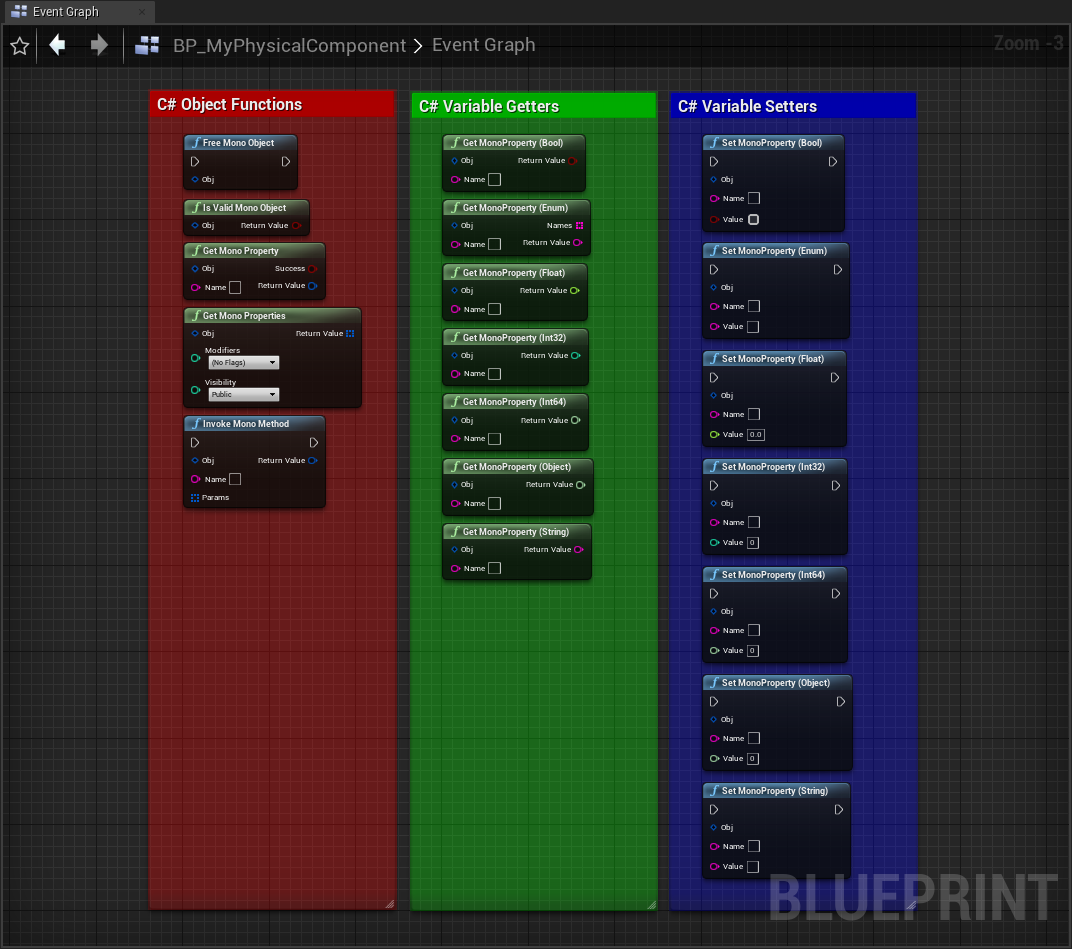The image size is (1072, 949).
Task: Click the Name field on Get MonoProperty (Enum)
Action: coord(495,244)
